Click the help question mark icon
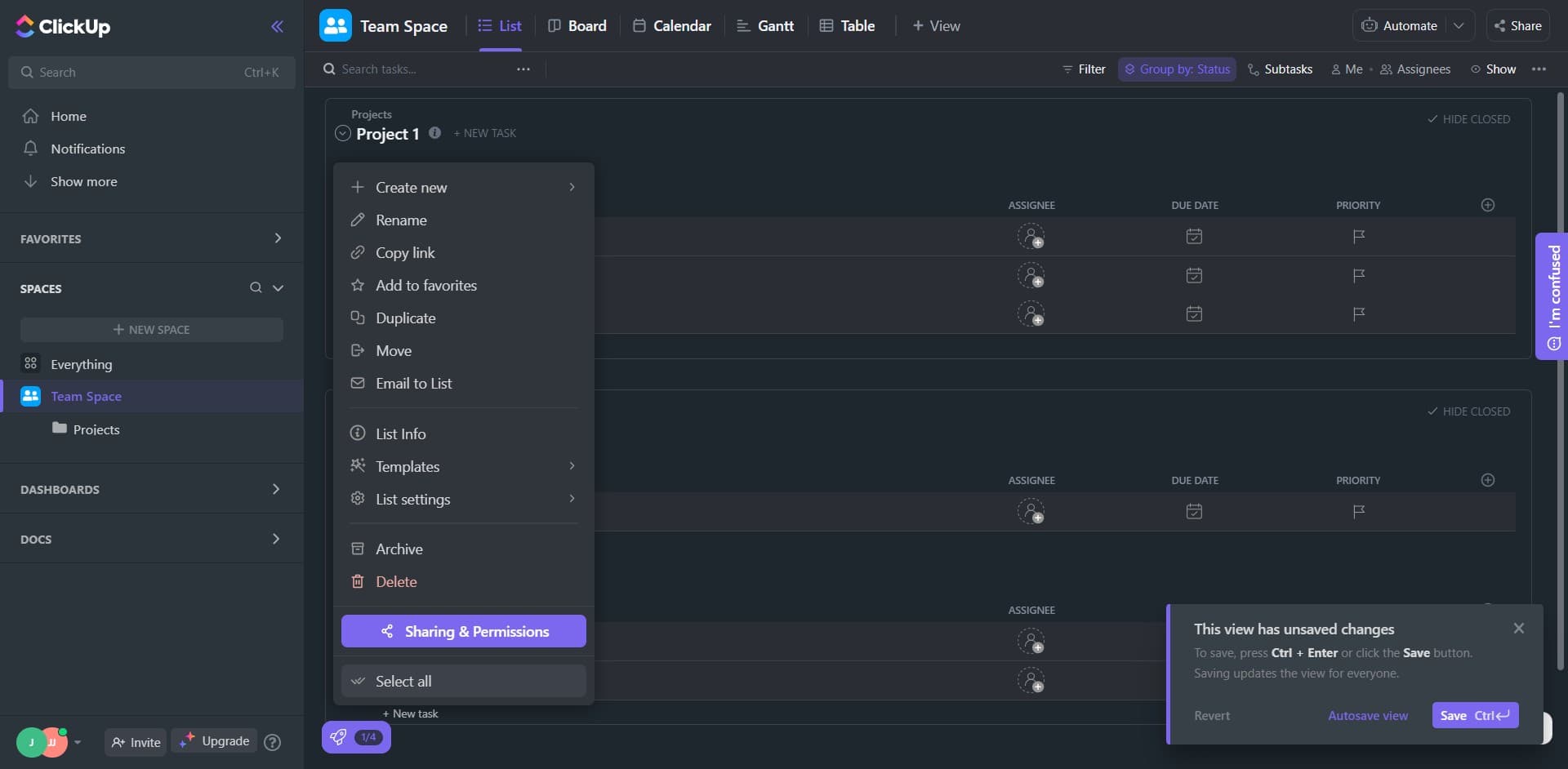 point(273,742)
